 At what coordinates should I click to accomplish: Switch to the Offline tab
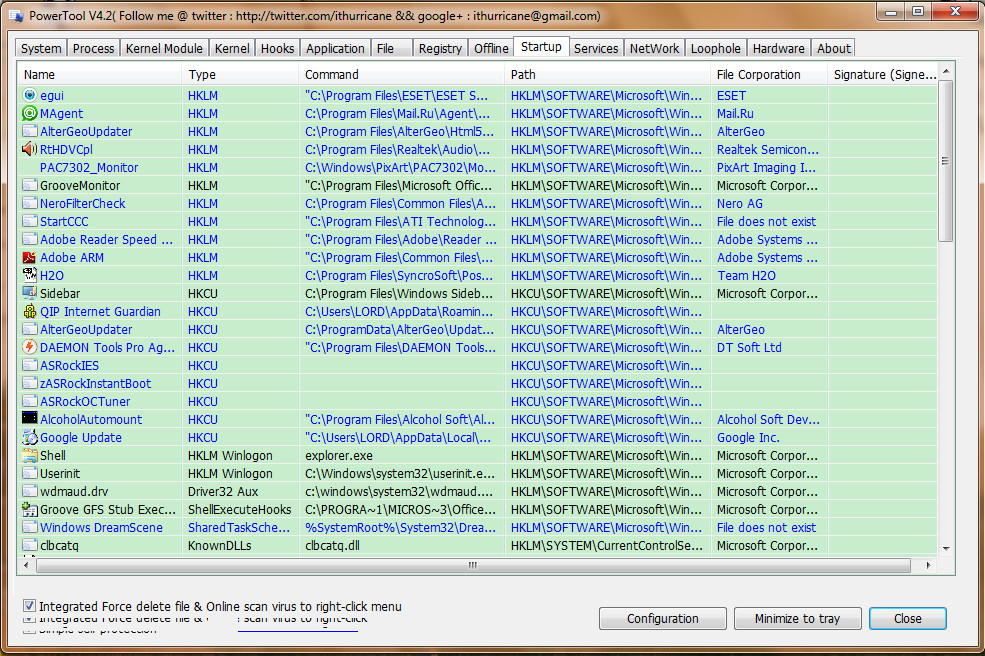(x=491, y=48)
